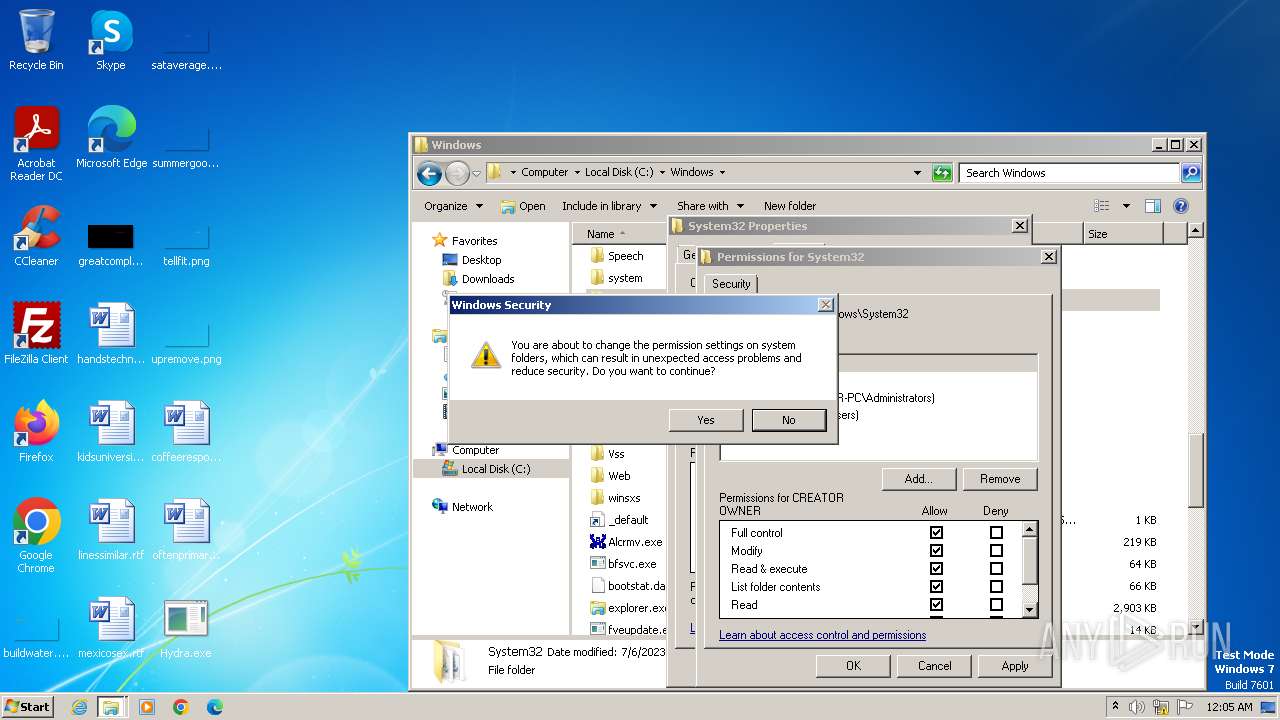Click the change view icon in Explorer toolbar

pyautogui.click(x=1102, y=206)
